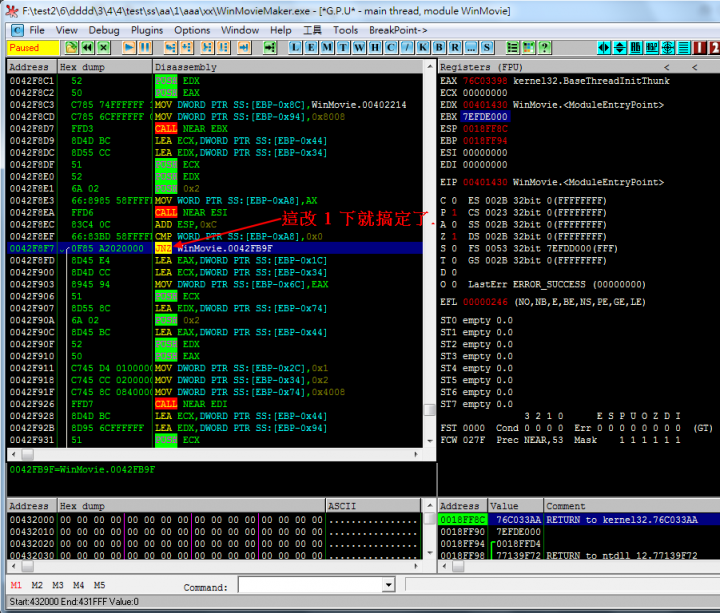Viewport: 720px width, 613px height.
Task: Switch to M1 memory tab
Action: (16, 585)
